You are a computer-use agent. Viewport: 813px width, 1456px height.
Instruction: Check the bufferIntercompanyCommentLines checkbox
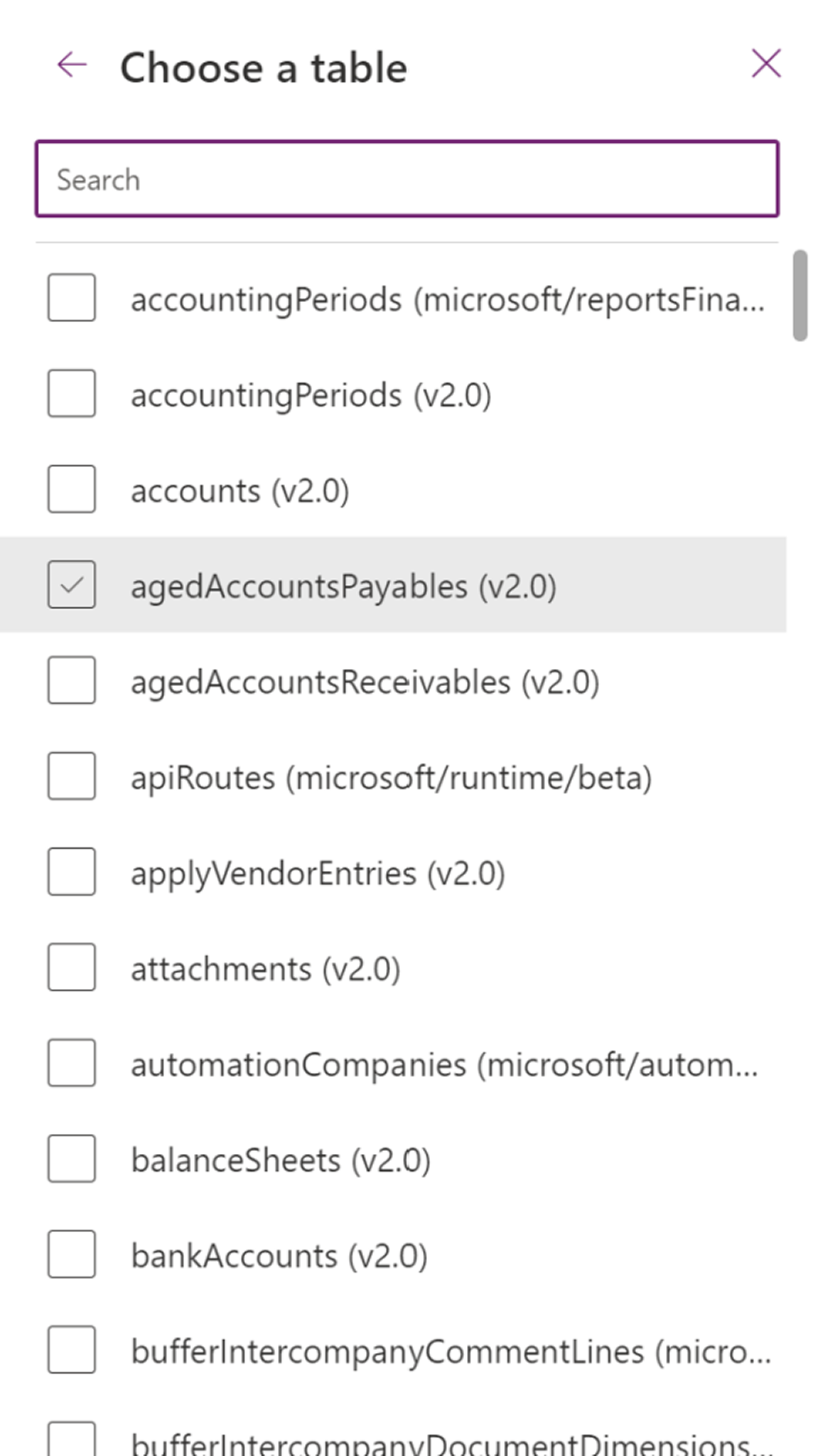coord(72,1350)
